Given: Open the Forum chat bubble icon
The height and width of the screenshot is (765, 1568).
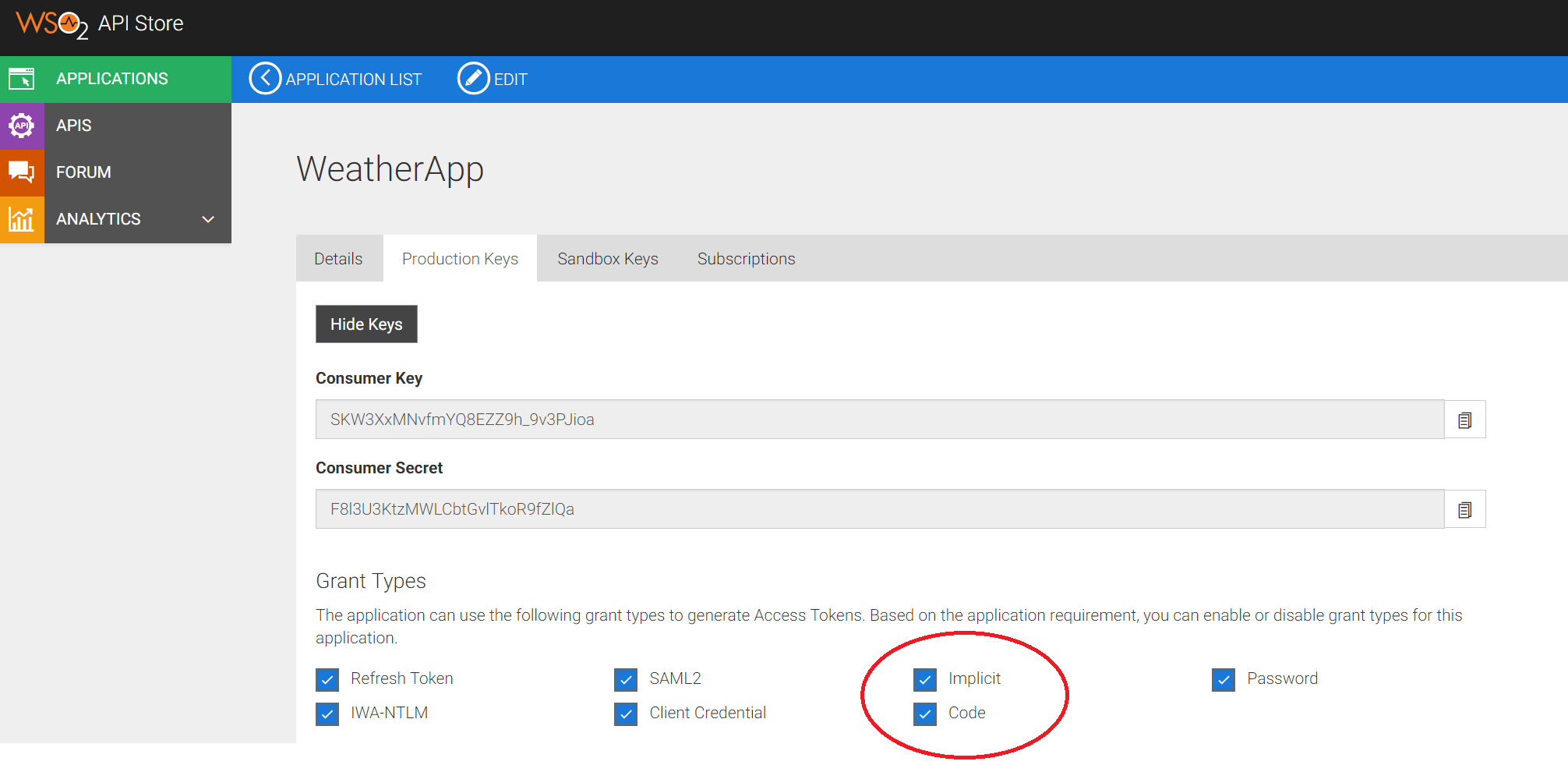Looking at the screenshot, I should pyautogui.click(x=22, y=172).
